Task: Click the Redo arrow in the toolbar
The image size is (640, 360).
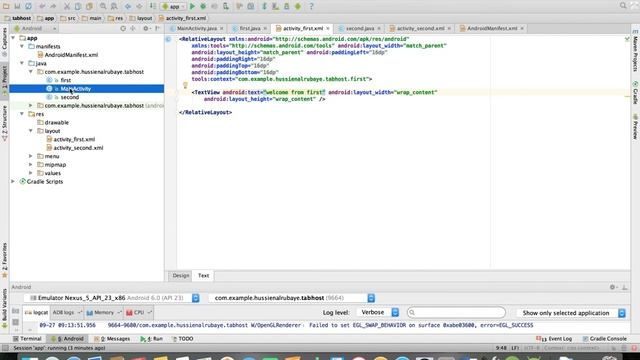Action: [x=53, y=6]
